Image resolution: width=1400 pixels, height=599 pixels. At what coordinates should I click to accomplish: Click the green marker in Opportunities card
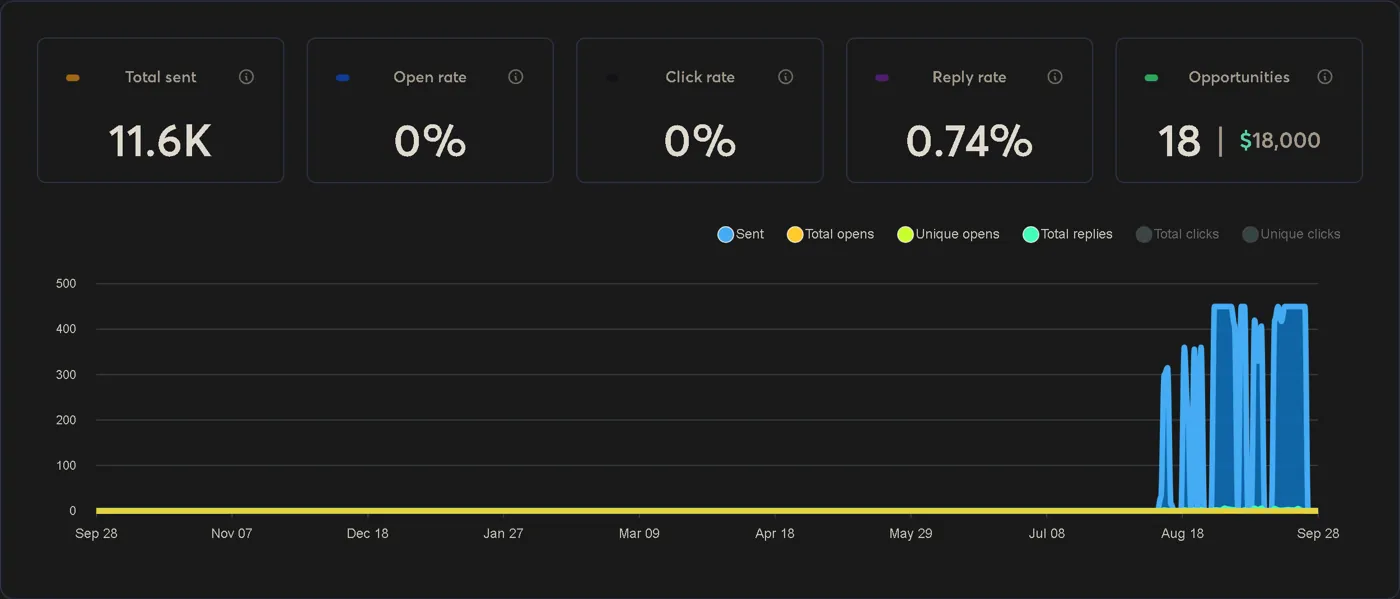point(1151,78)
